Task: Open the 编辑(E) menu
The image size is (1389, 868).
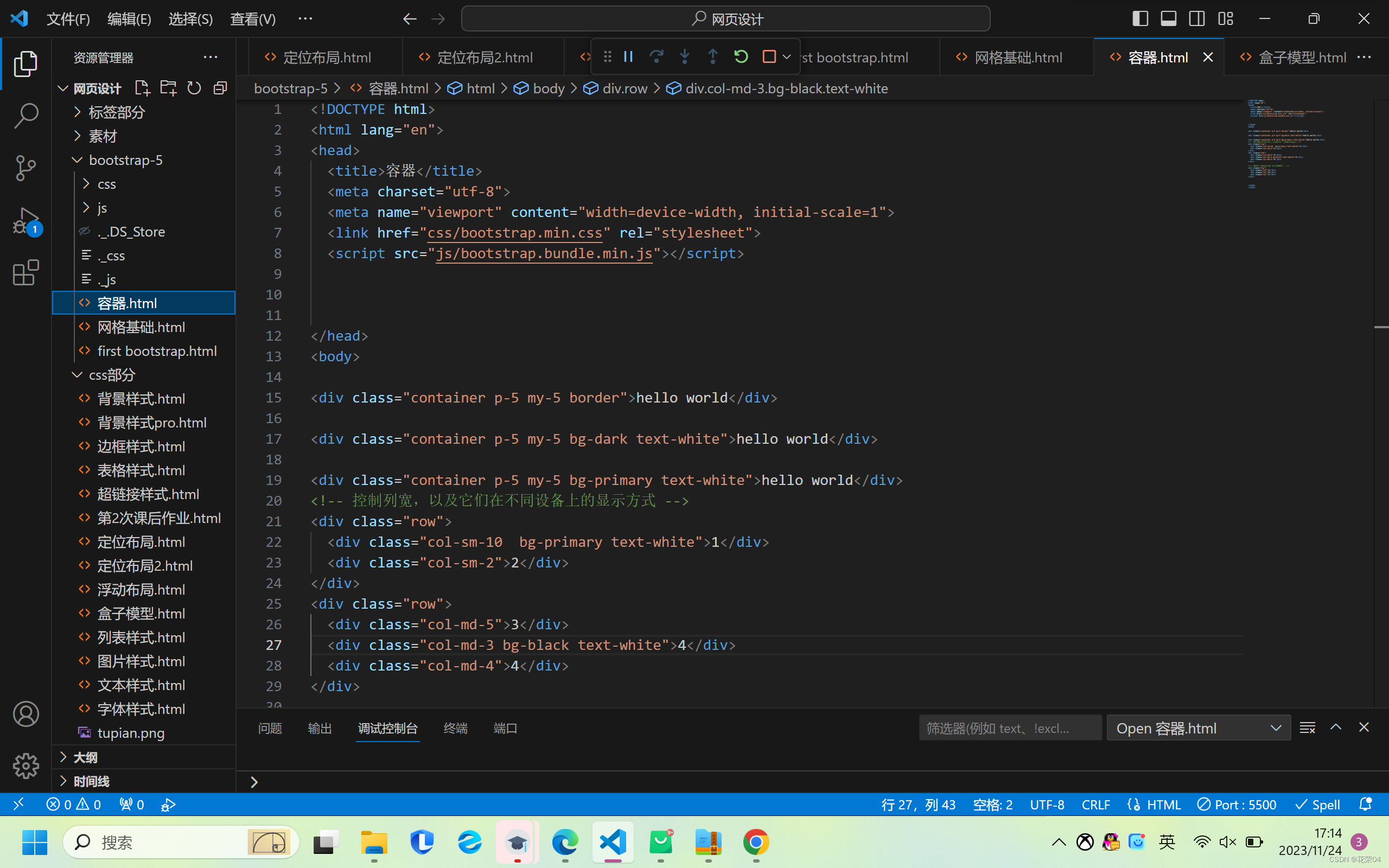Action: click(129, 19)
